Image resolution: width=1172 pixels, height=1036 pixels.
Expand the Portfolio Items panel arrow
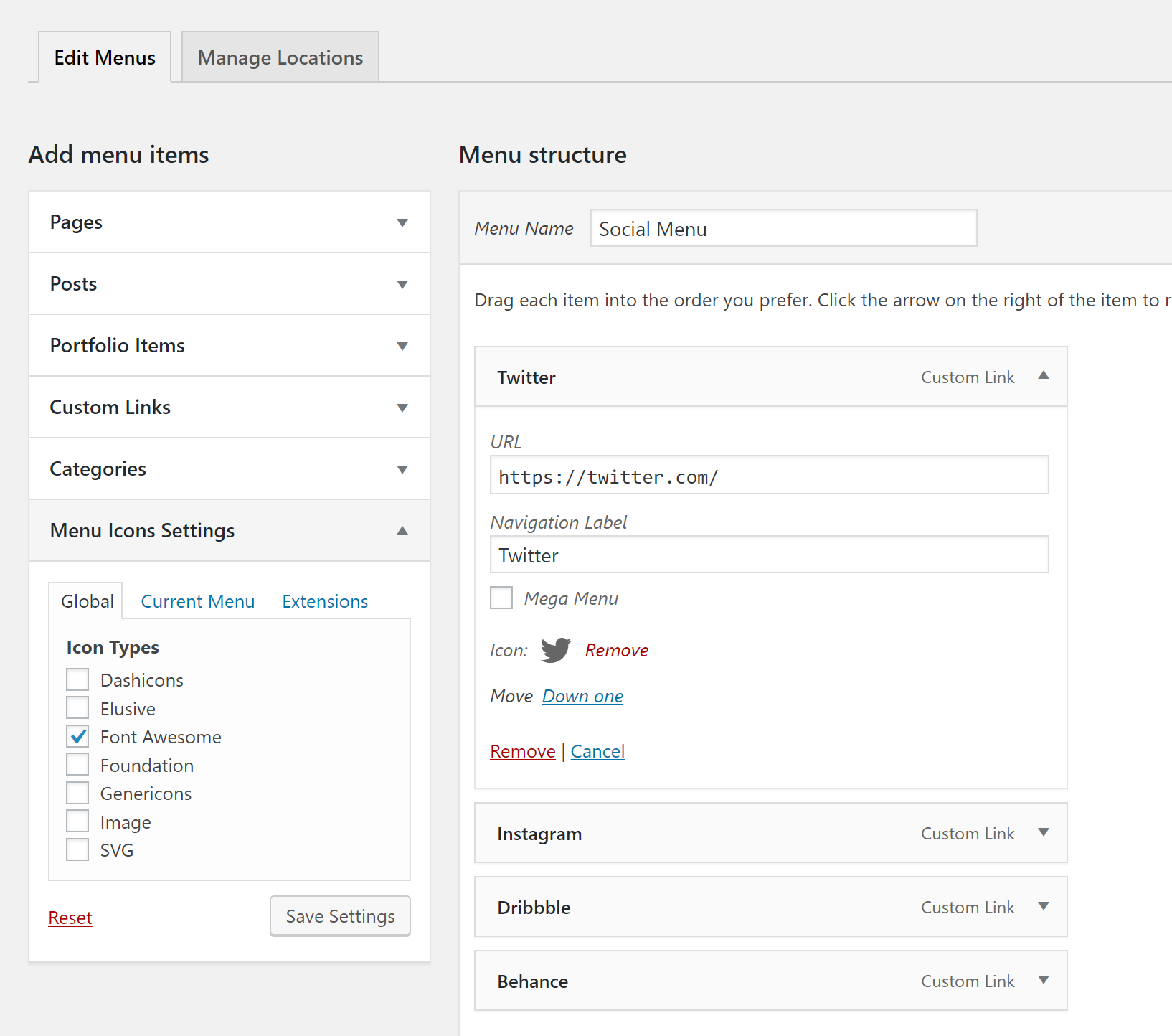402,346
